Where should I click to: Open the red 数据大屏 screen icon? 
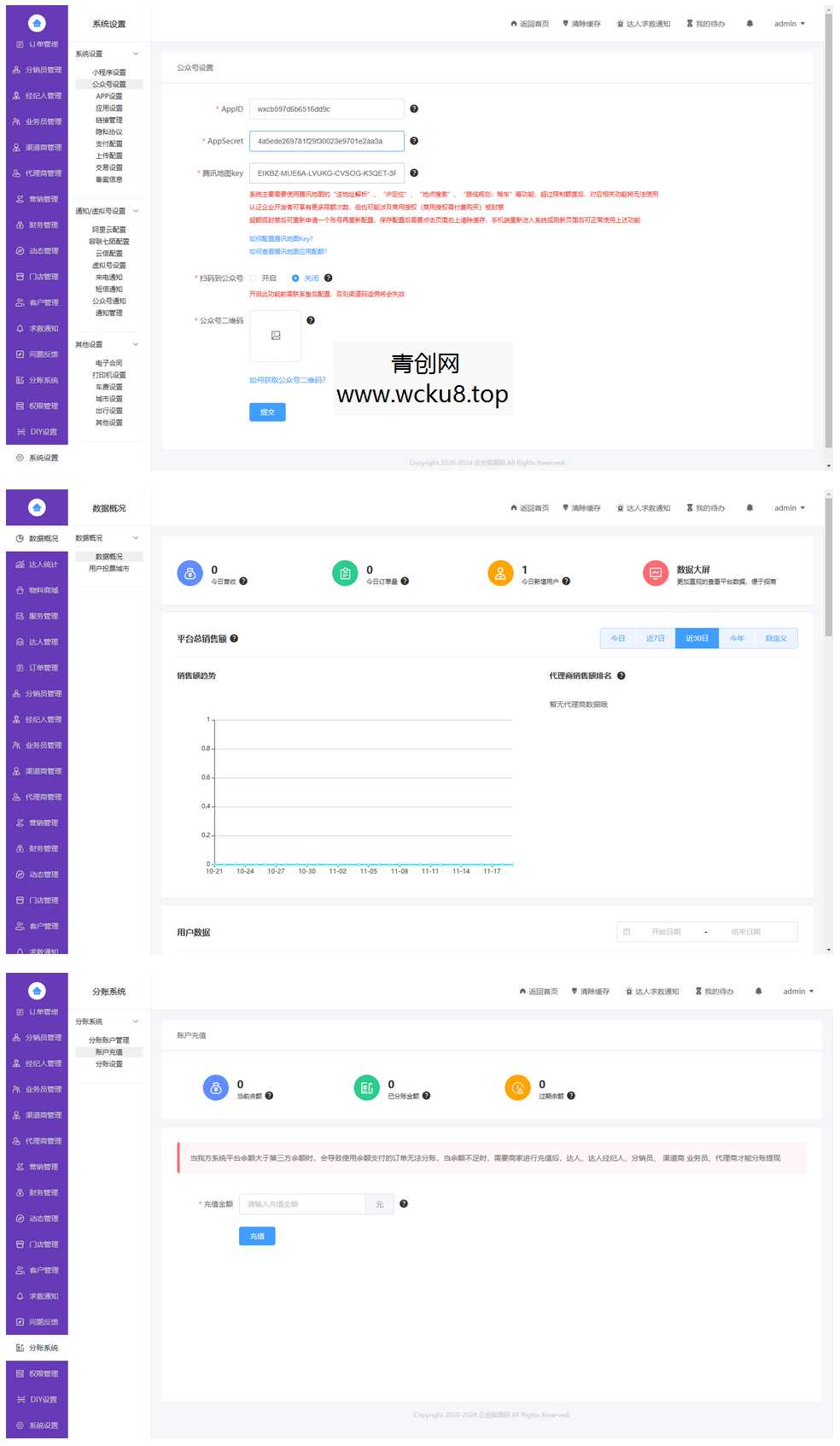click(656, 573)
